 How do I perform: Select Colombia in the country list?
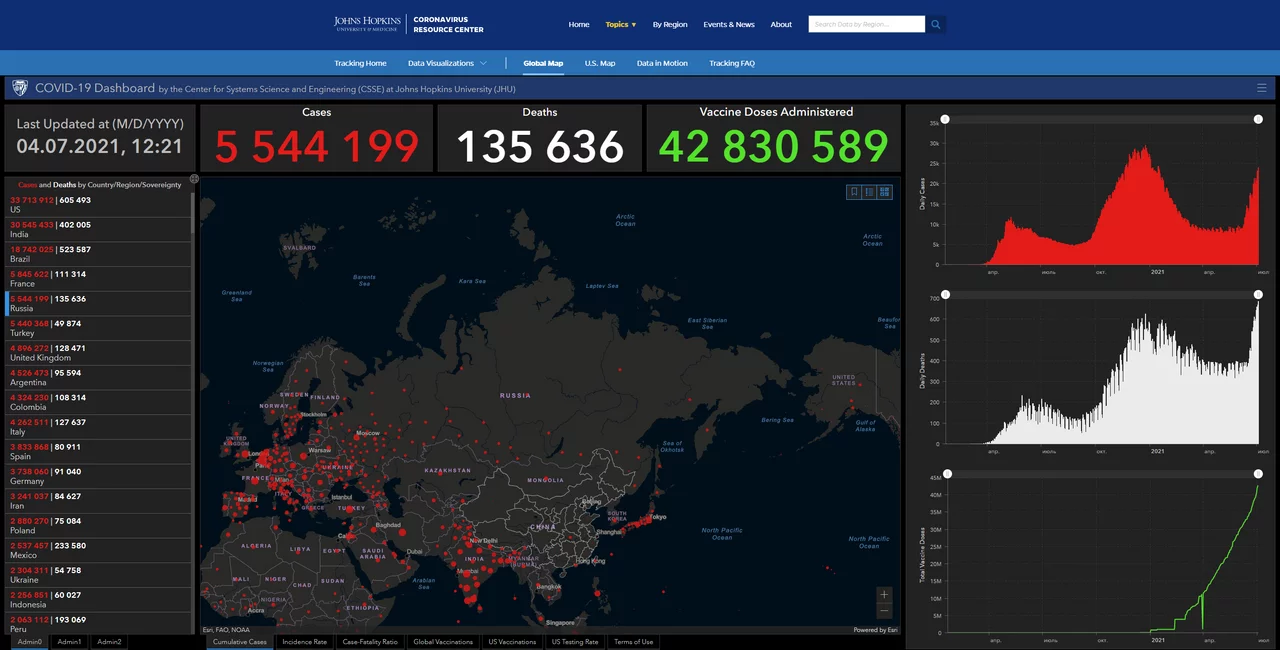pyautogui.click(x=97, y=402)
